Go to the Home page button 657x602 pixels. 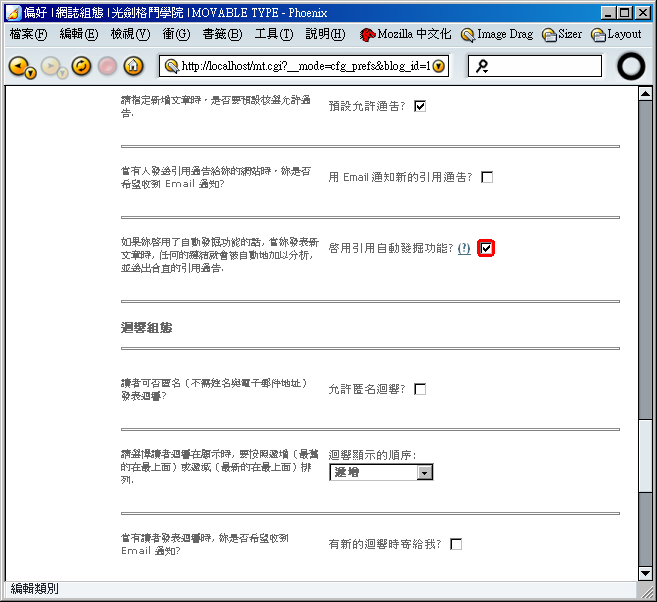point(133,66)
